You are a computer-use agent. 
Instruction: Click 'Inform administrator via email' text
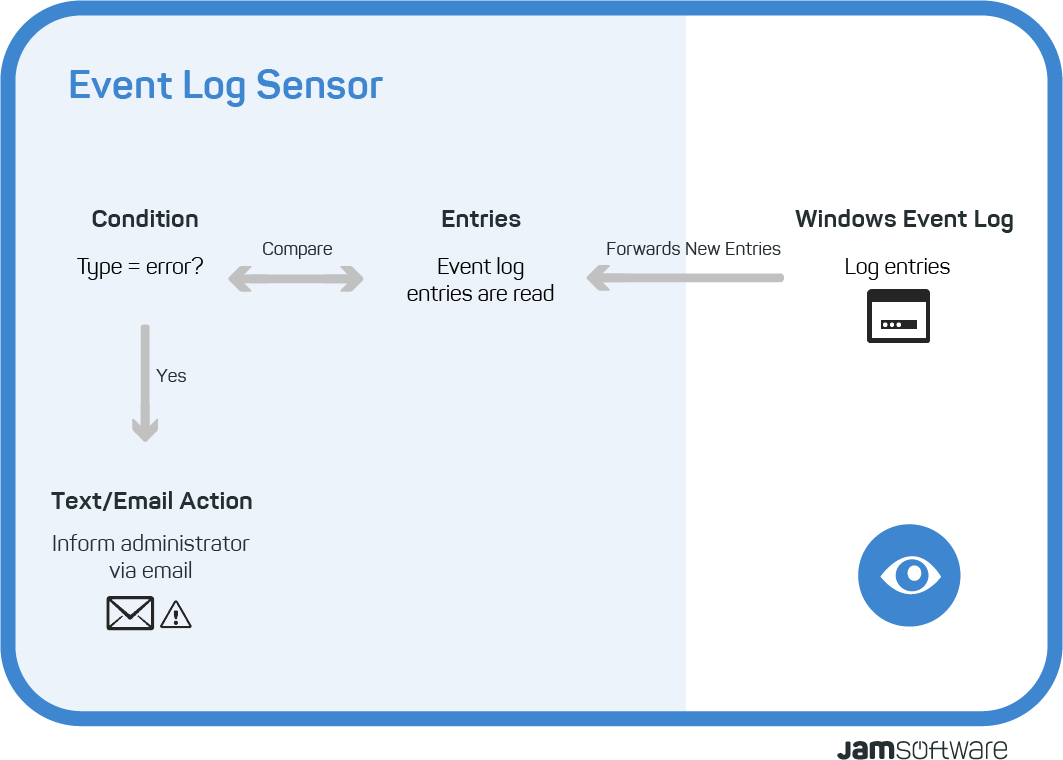coord(151,557)
